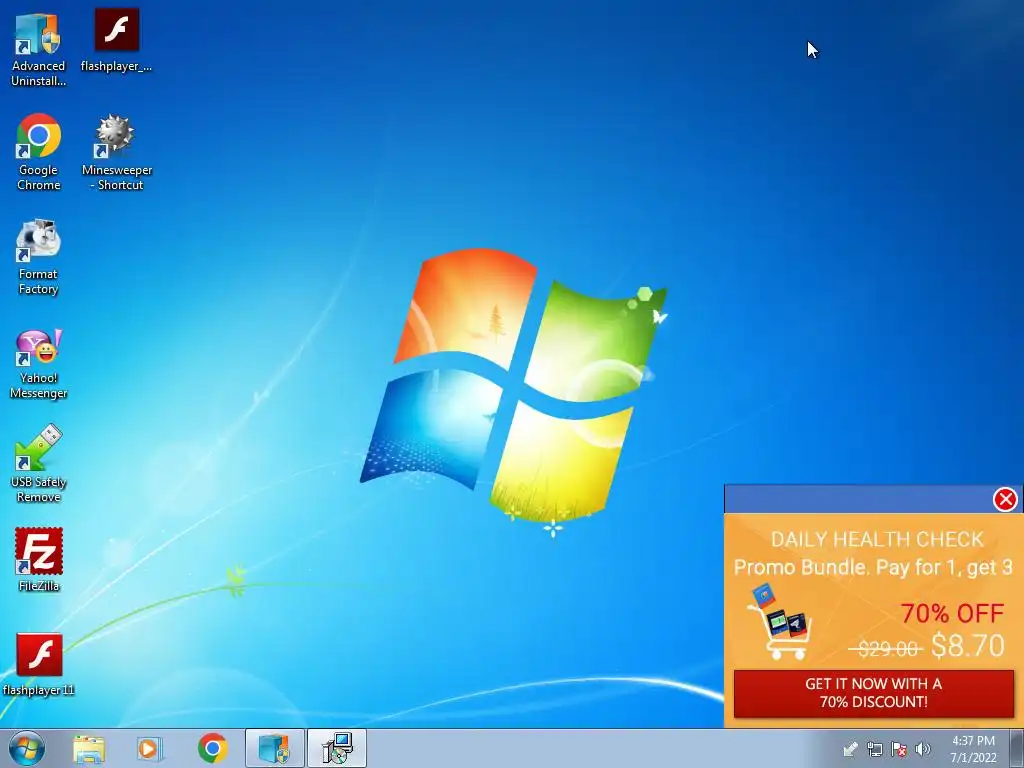Click "Promo Bundle. Pay for 1, get 3" text
Viewport: 1024px width, 768px height.
click(873, 567)
